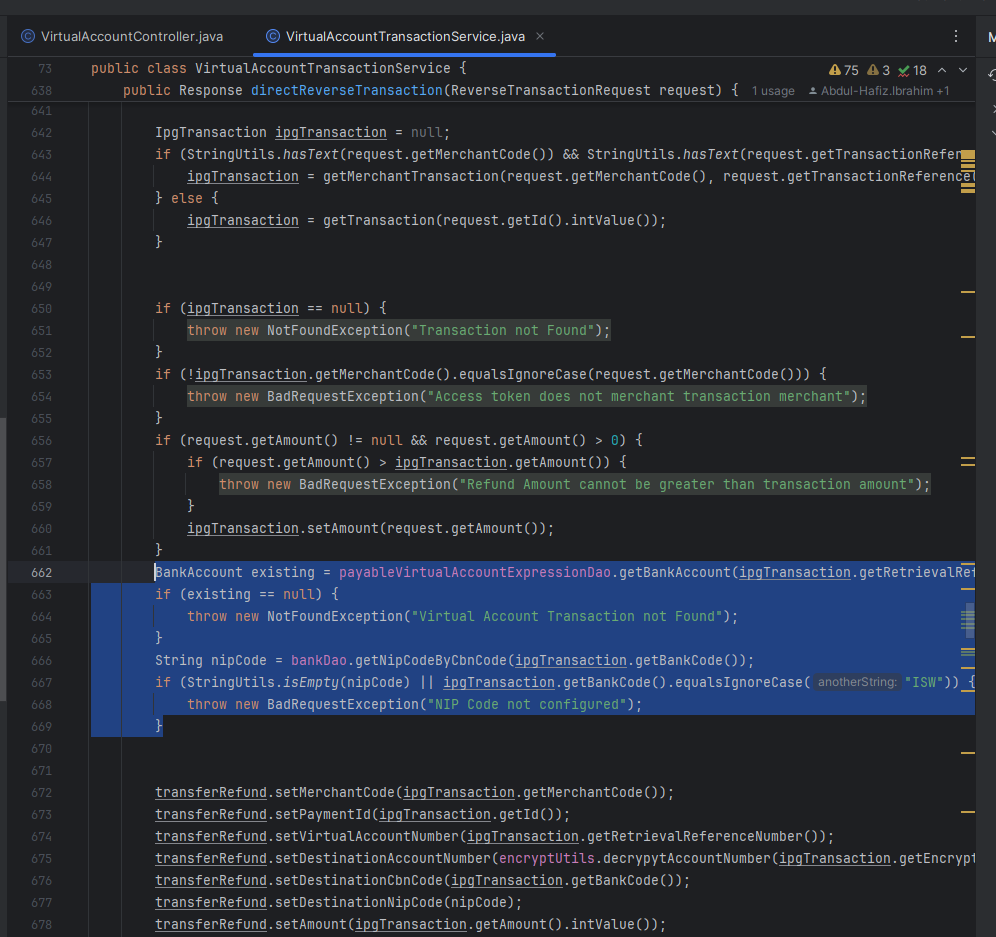Click the Java class icon on VirtualAccountTransactionService tab
This screenshot has height=937, width=996.
point(273,37)
